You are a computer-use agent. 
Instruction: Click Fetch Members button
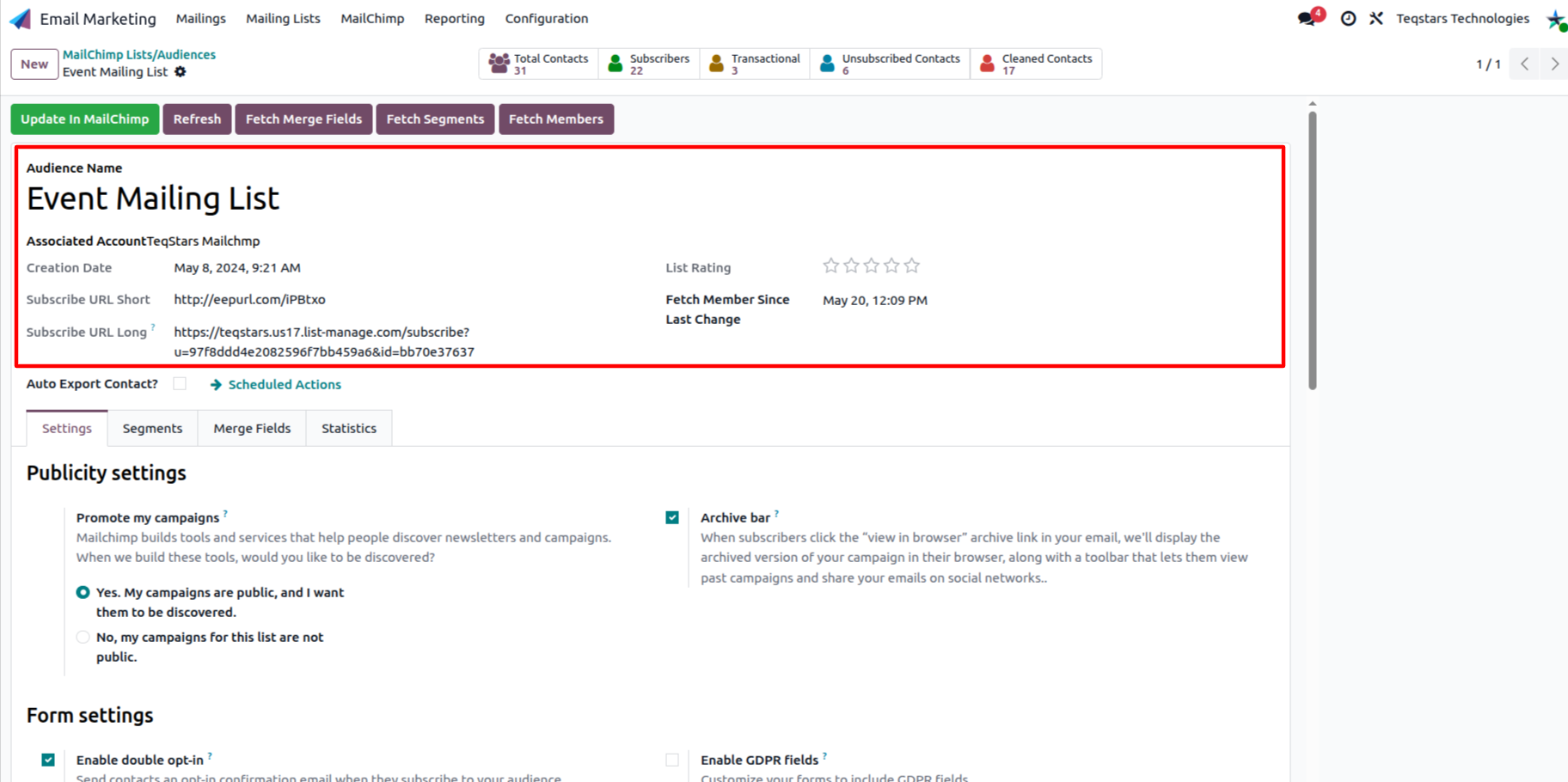[555, 119]
